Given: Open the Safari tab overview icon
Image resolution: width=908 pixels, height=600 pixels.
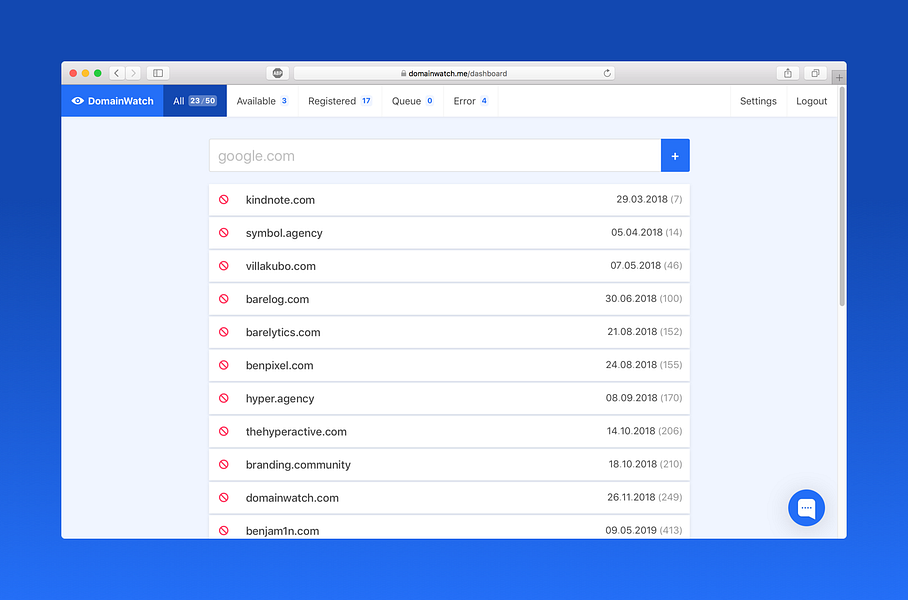Looking at the screenshot, I should coord(814,72).
